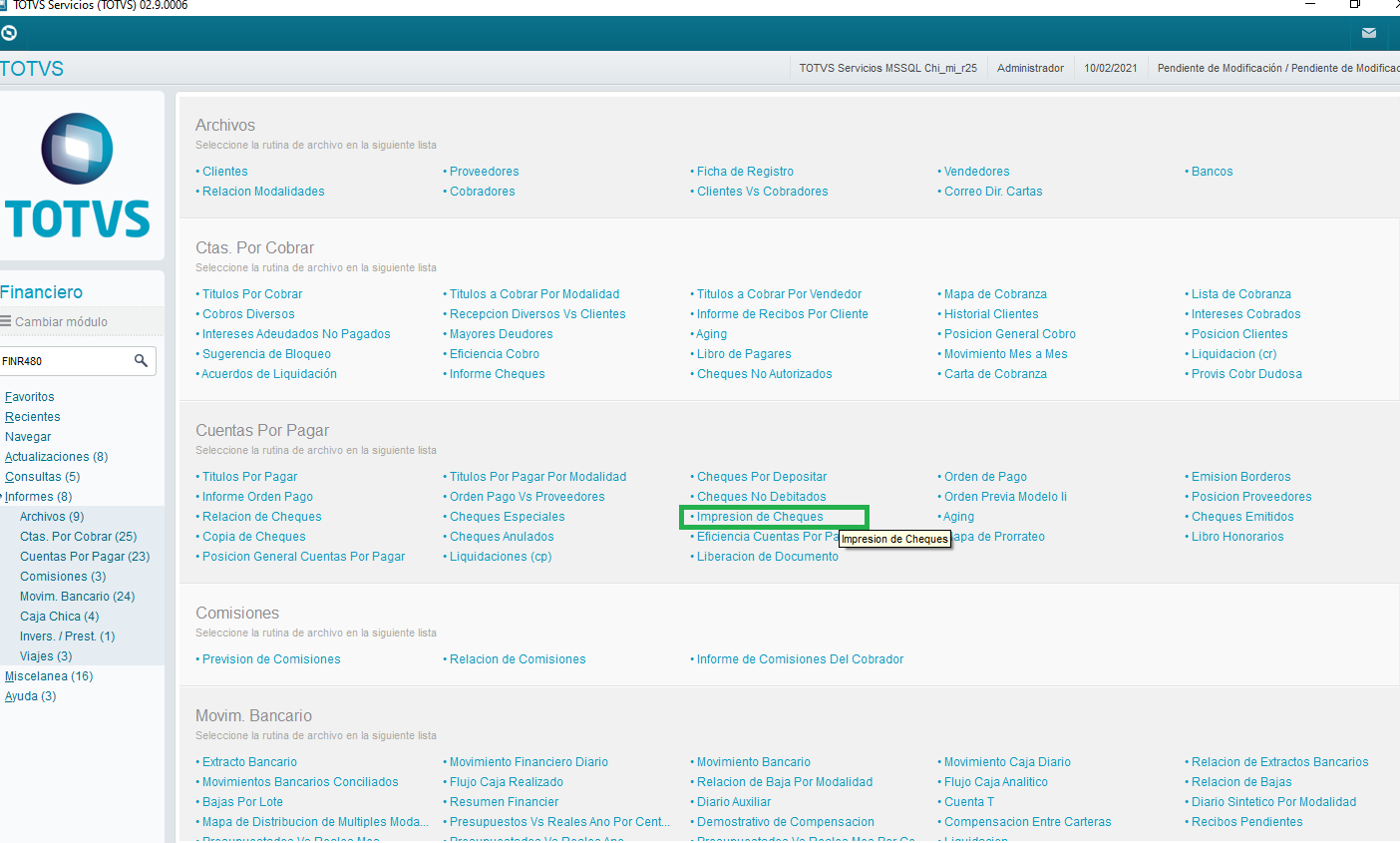Viewport: 1400px width, 843px height.
Task: Open Recibos Pendientes report
Action: click(1247, 822)
